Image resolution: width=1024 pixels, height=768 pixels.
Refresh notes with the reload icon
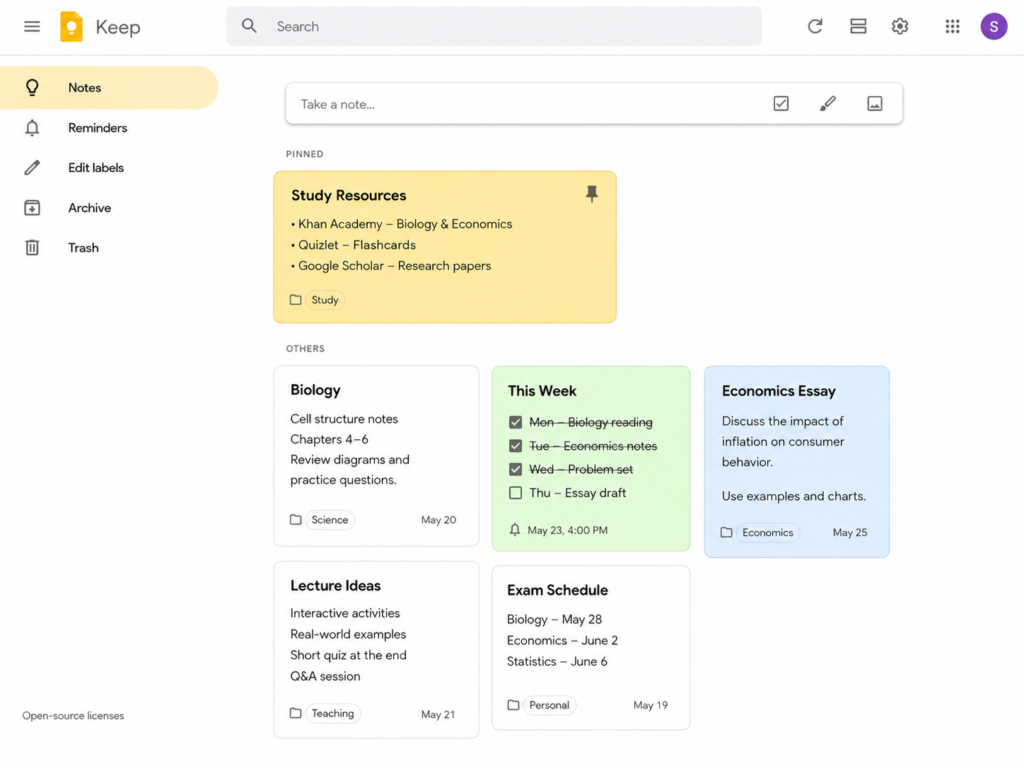(x=814, y=26)
